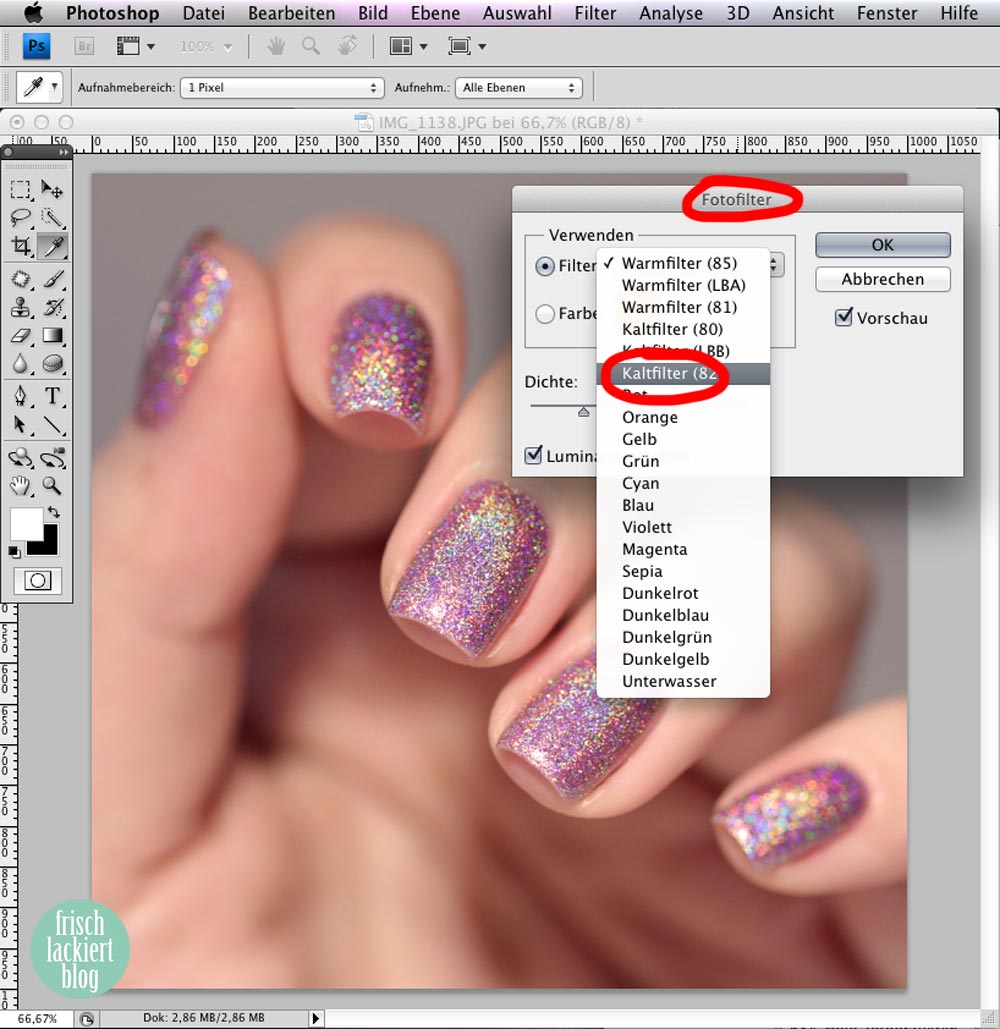Image resolution: width=1000 pixels, height=1029 pixels.
Task: Toggle the Vorschau checkbox
Action: pyautogui.click(x=843, y=318)
